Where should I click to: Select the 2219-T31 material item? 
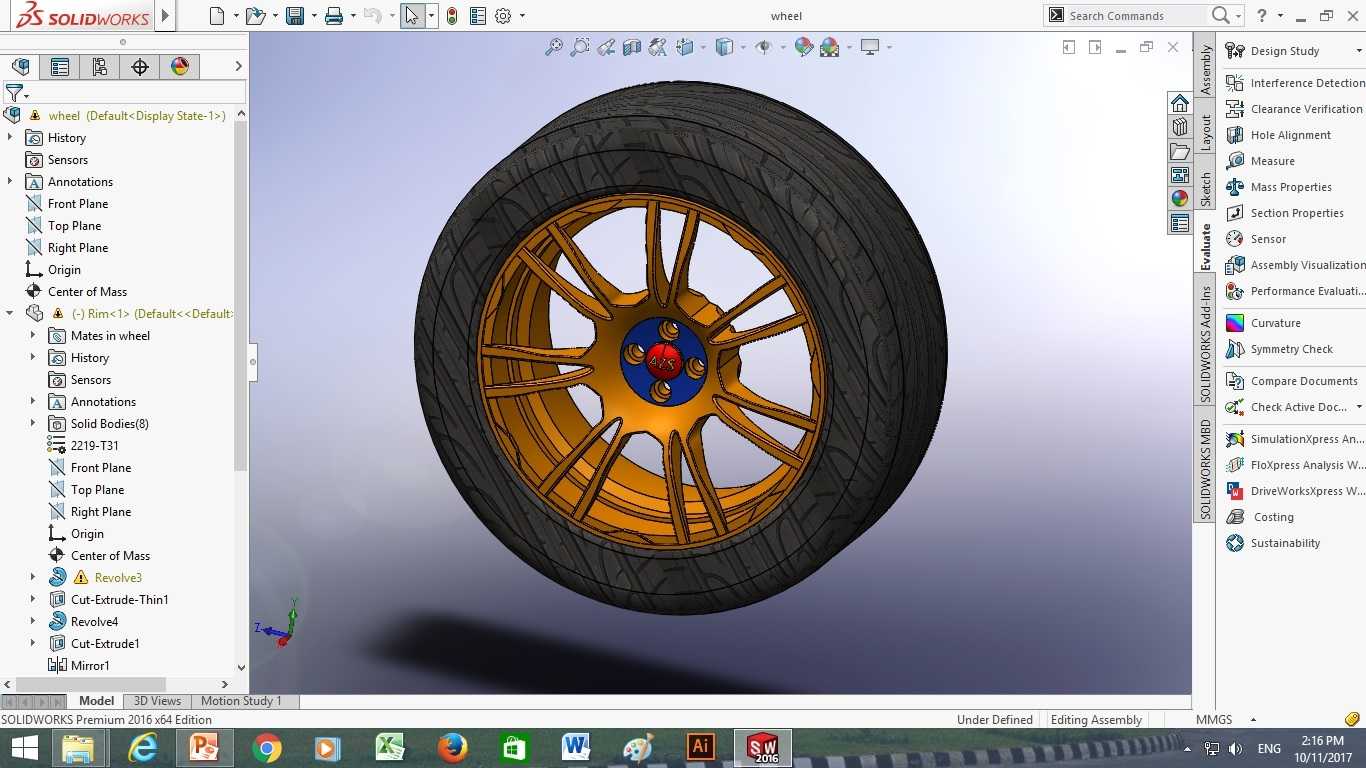[94, 446]
